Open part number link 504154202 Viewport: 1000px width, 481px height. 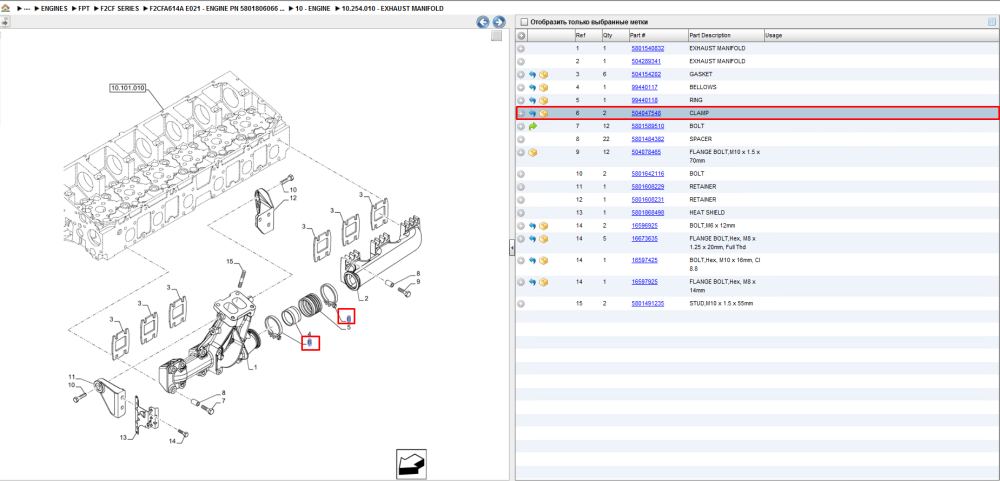click(646, 75)
